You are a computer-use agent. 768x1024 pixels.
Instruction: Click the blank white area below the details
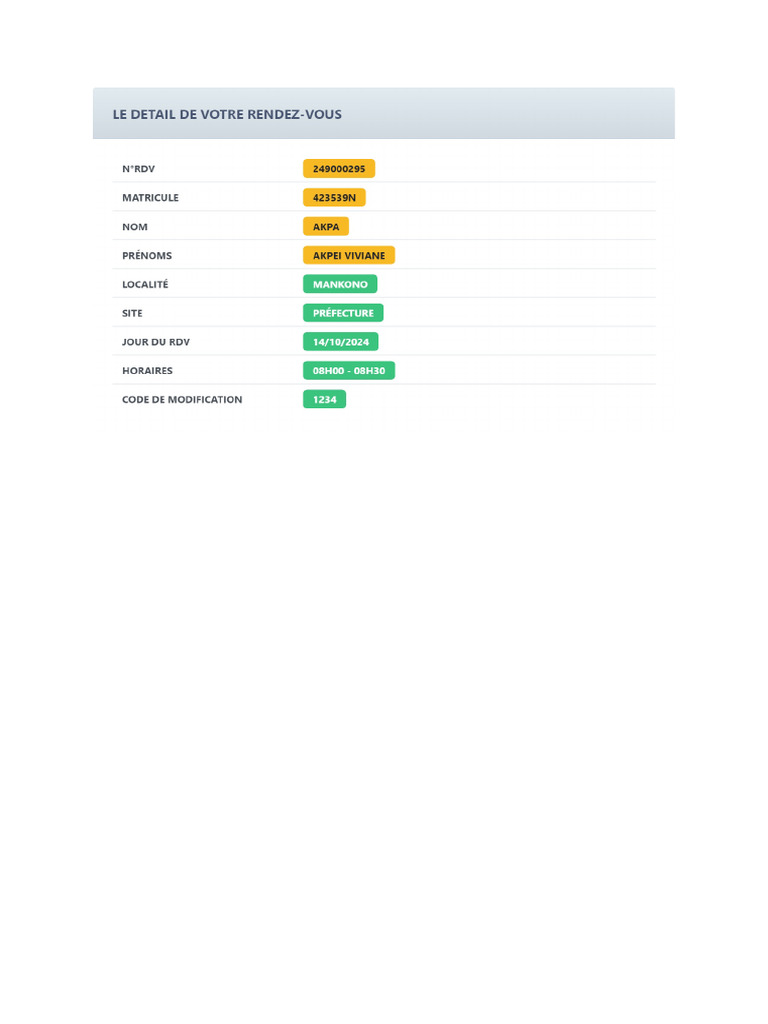pyautogui.click(x=384, y=700)
